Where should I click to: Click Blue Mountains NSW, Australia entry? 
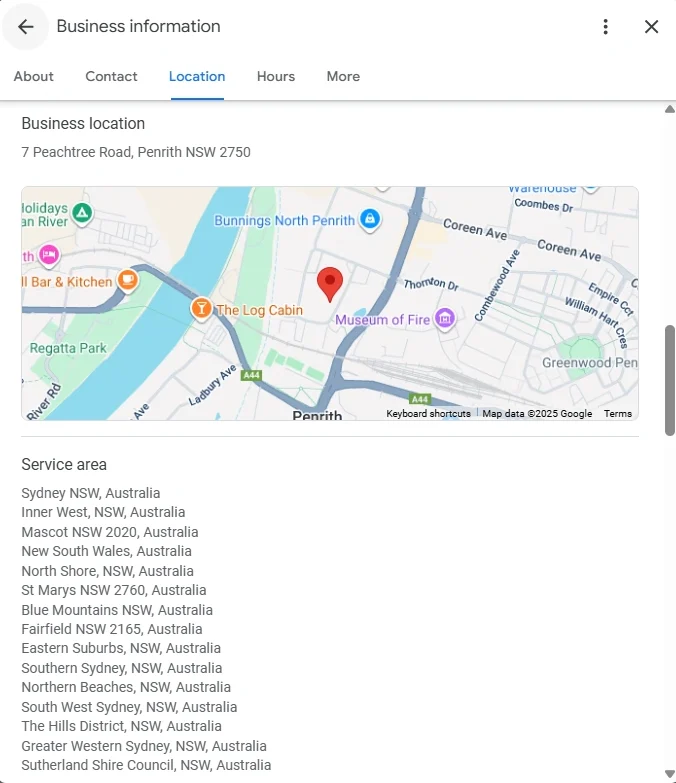coord(117,610)
